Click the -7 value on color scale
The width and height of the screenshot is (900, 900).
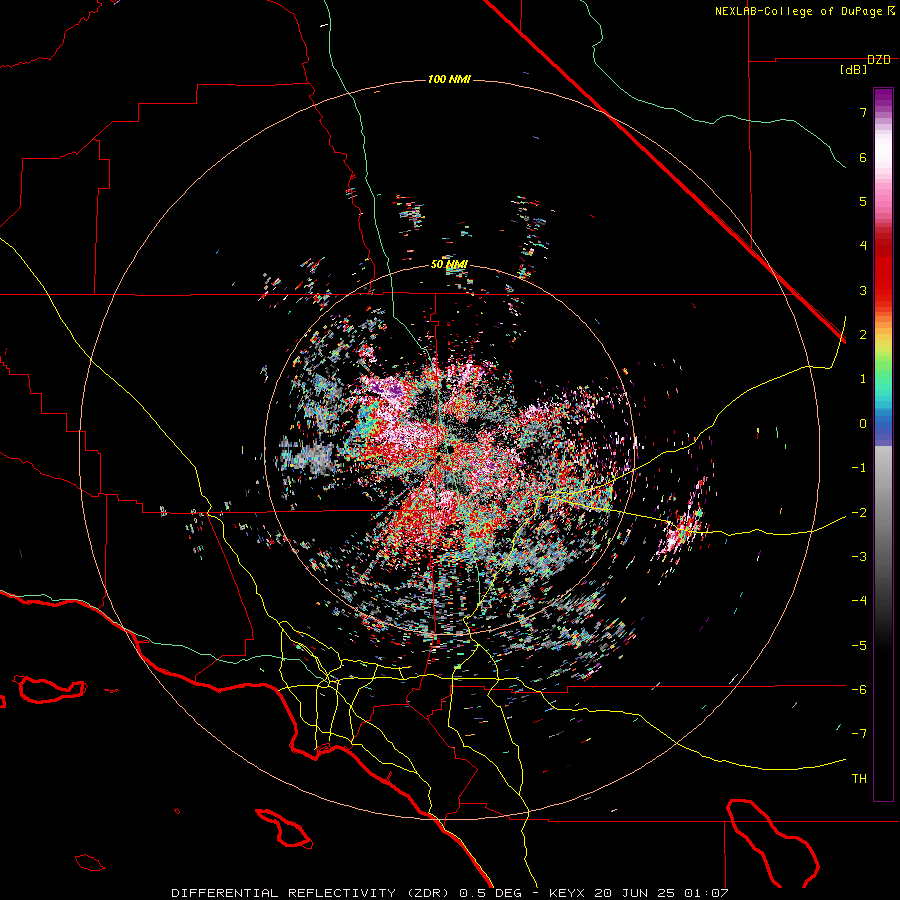point(859,734)
